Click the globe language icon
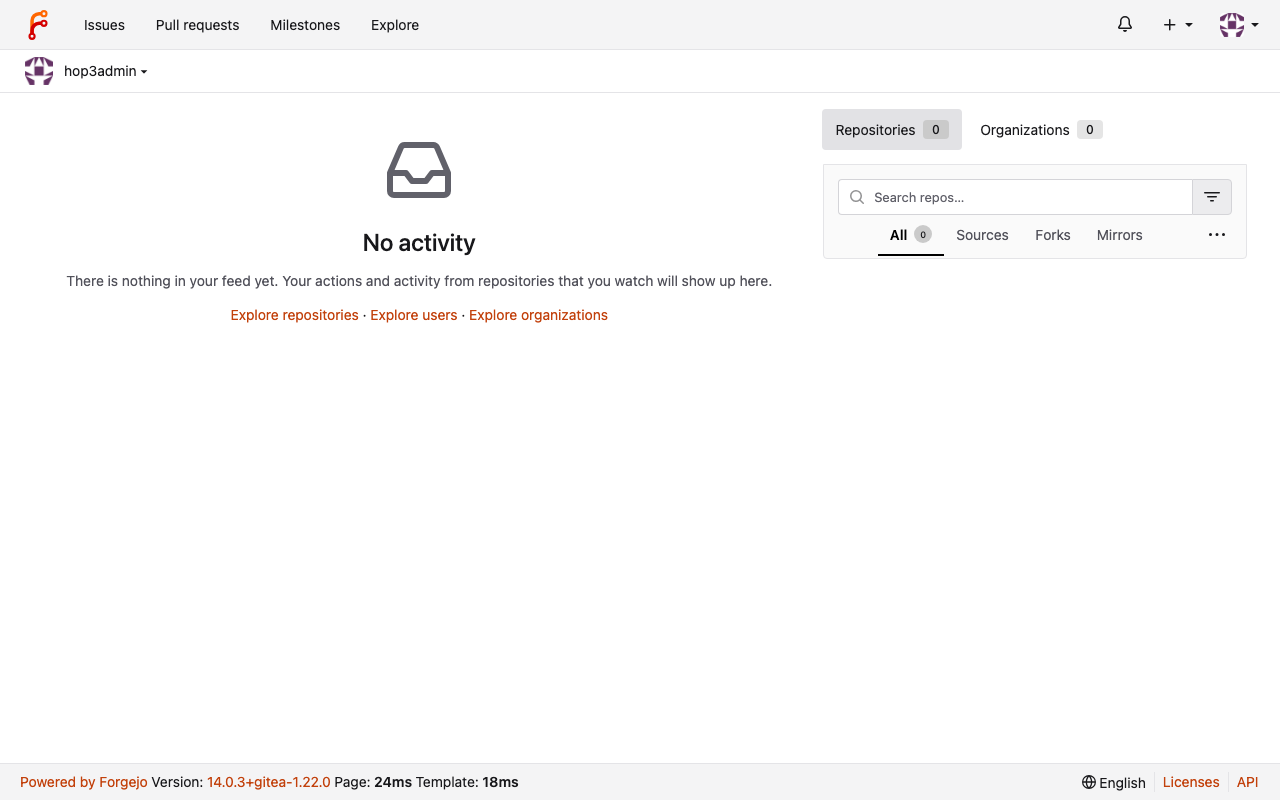 click(1089, 782)
